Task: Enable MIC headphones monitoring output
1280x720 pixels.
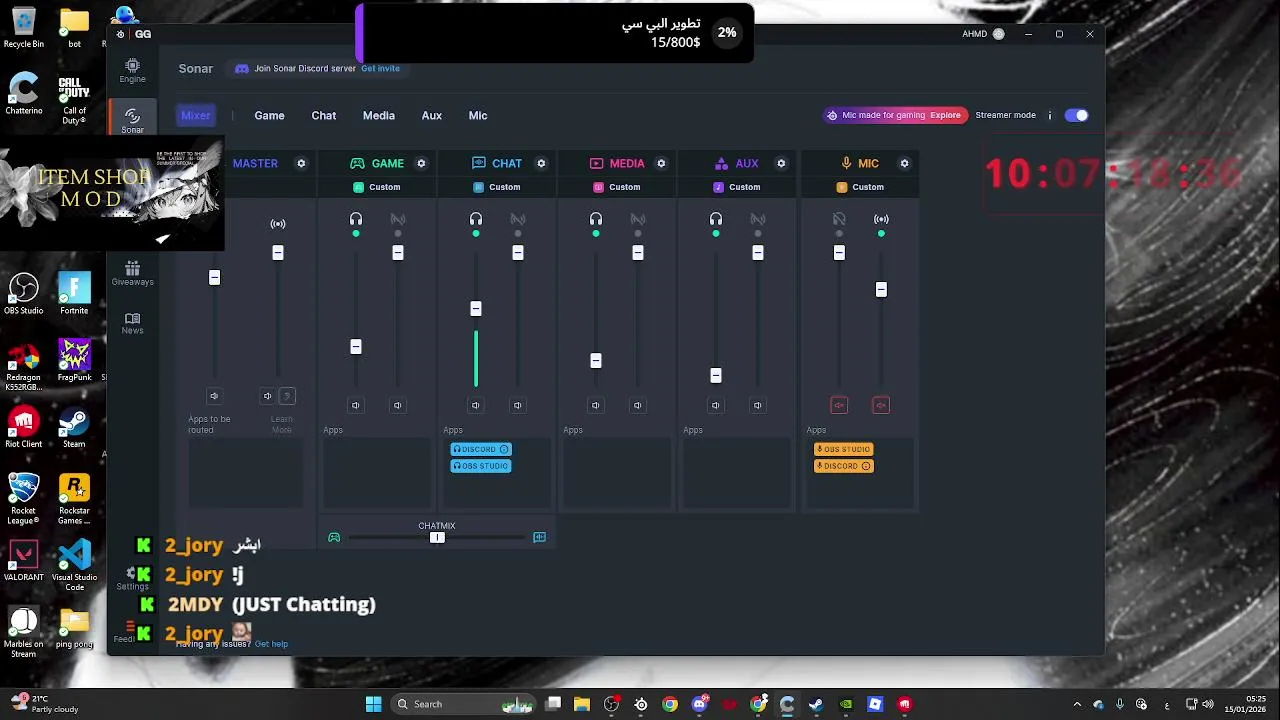Action: (x=839, y=219)
